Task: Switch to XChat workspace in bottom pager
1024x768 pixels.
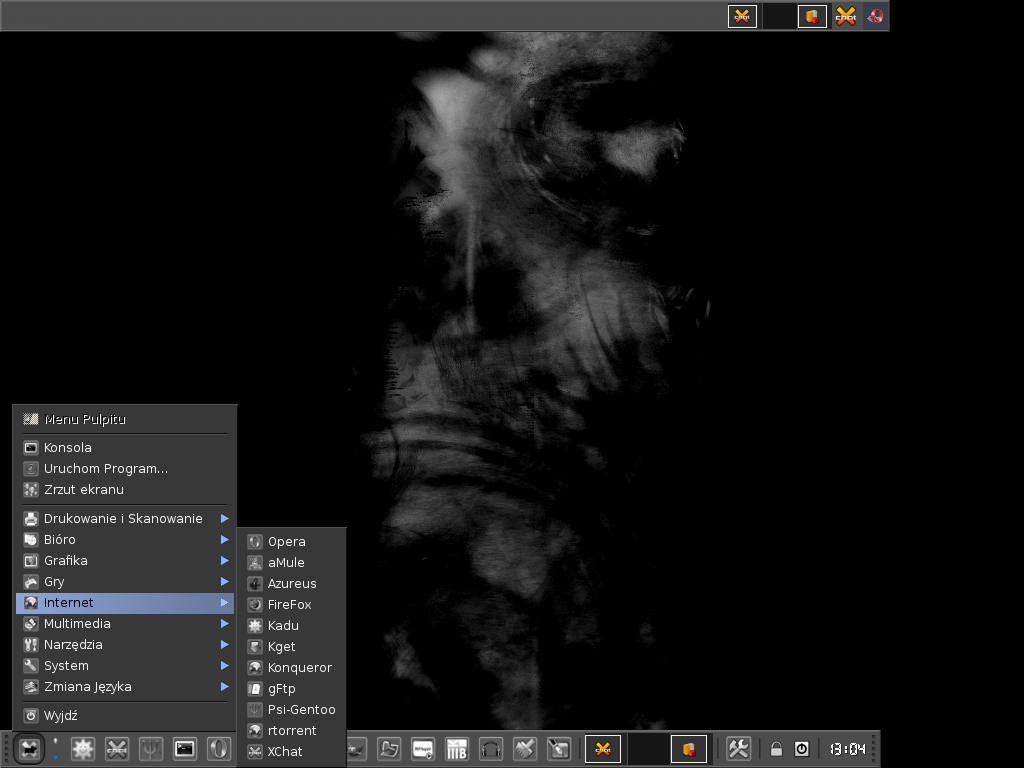Action: (603, 748)
